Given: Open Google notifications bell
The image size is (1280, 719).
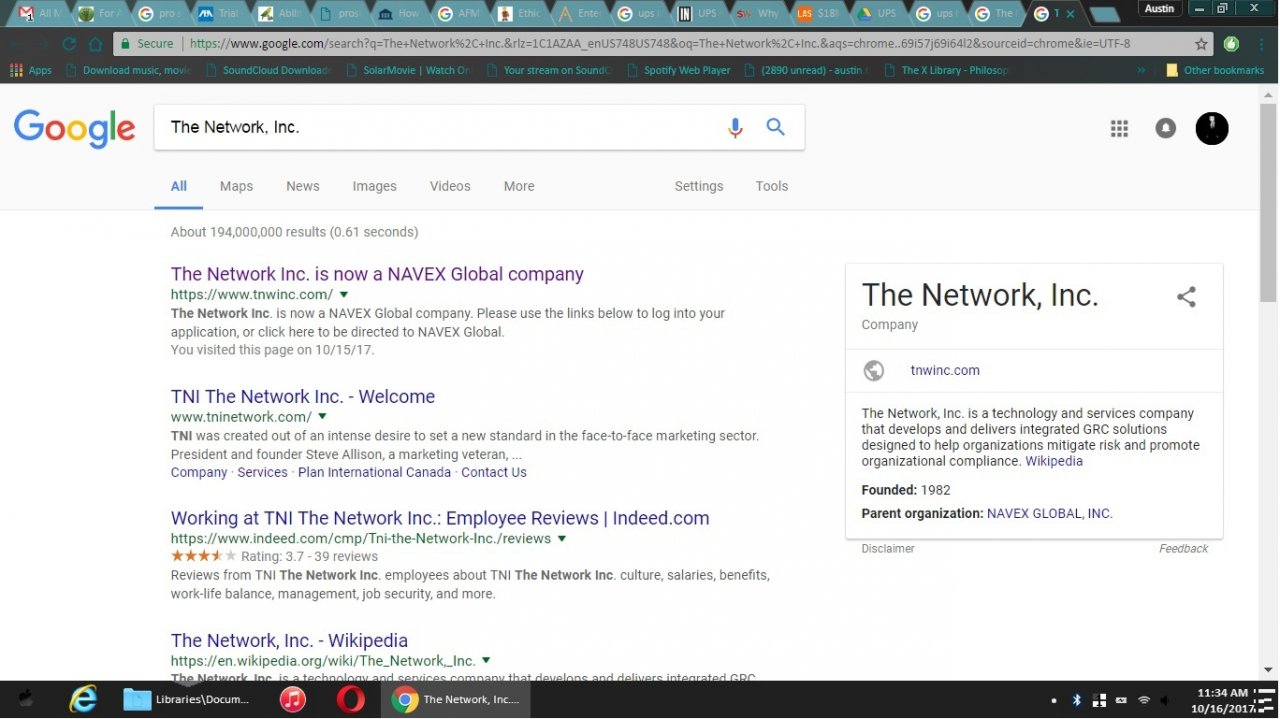Looking at the screenshot, I should coord(1165,128).
